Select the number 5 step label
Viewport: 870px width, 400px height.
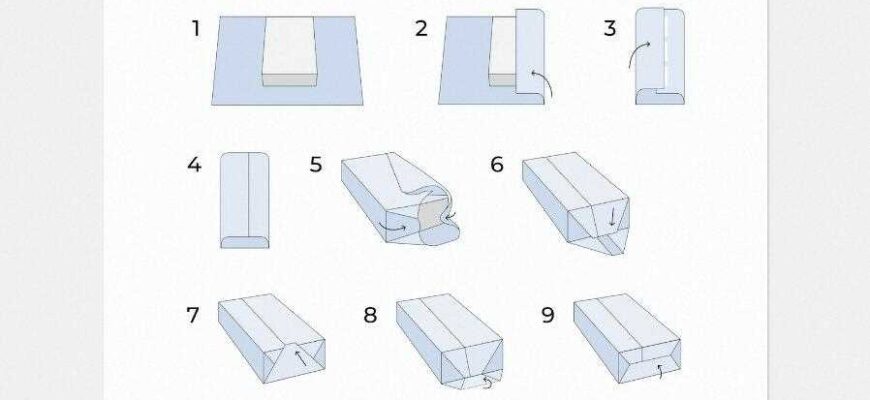coord(316,165)
